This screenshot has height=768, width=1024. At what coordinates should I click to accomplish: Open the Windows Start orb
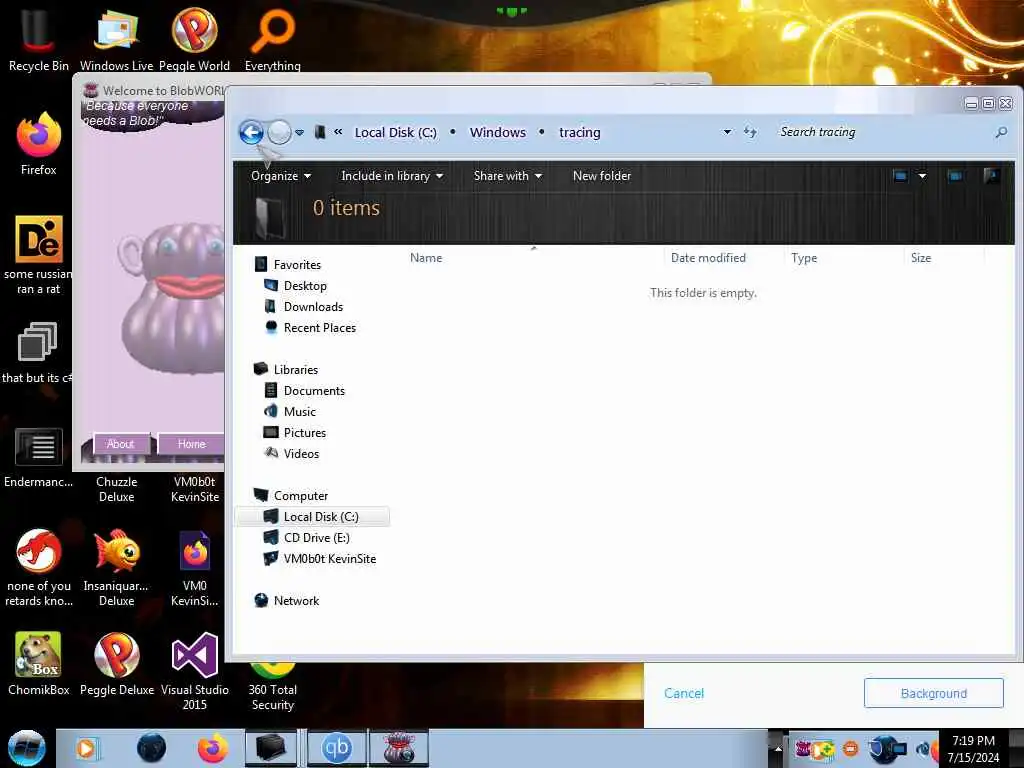27,748
